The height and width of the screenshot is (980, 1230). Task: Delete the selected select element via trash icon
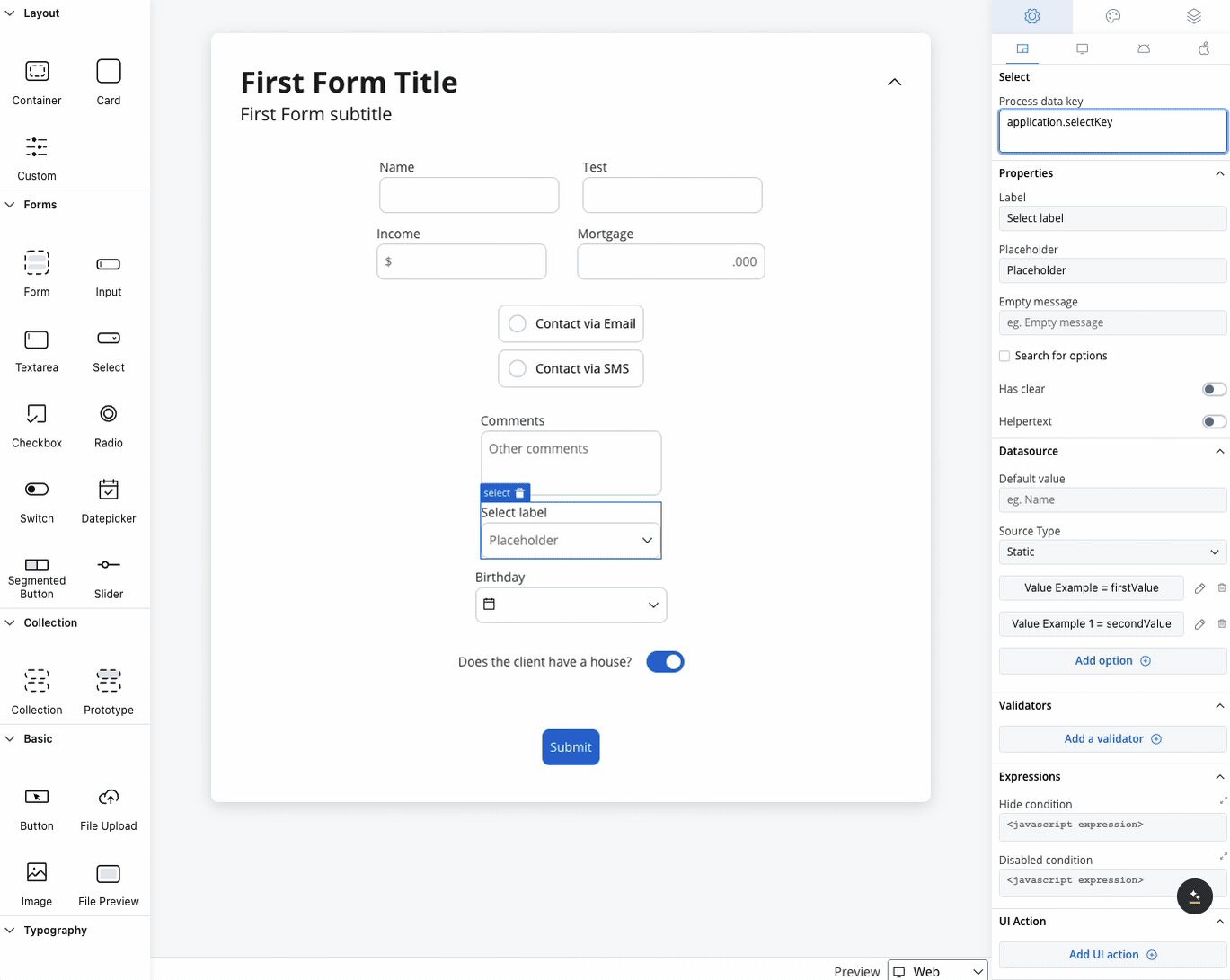[519, 493]
